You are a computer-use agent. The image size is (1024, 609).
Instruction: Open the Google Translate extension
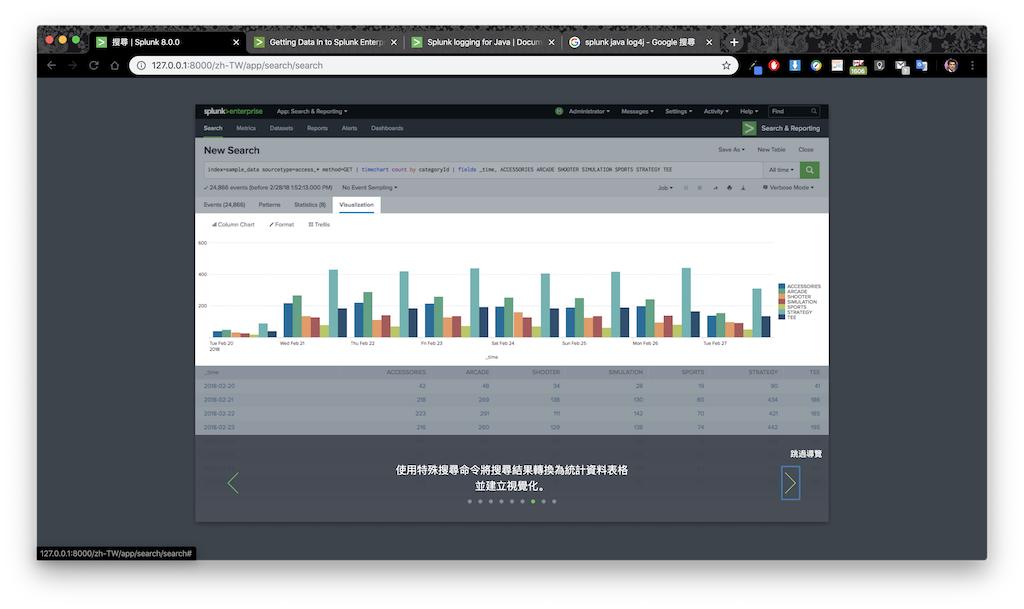coord(921,65)
